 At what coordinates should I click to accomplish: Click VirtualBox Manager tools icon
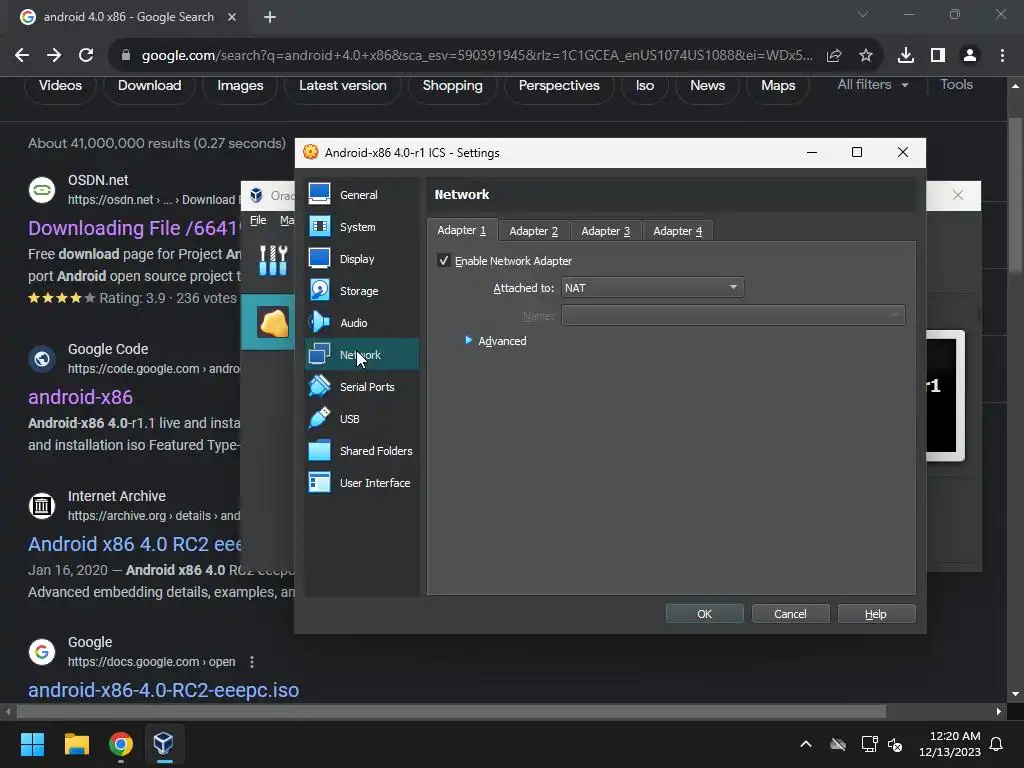click(273, 260)
